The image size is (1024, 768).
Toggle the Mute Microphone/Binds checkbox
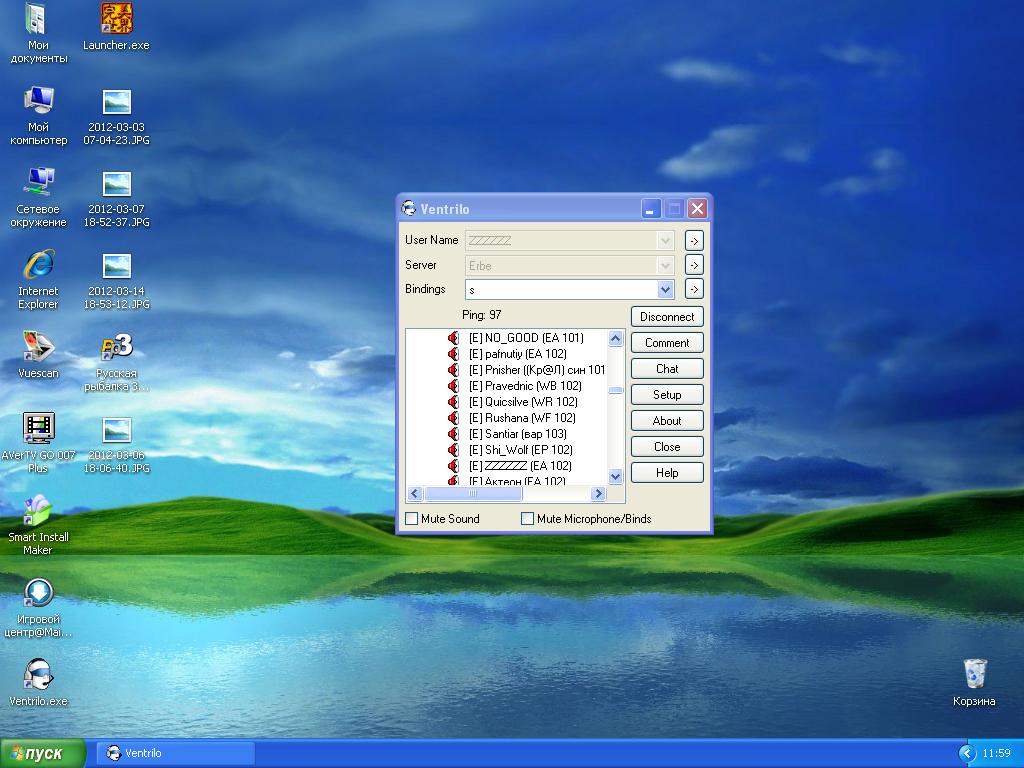pos(528,519)
